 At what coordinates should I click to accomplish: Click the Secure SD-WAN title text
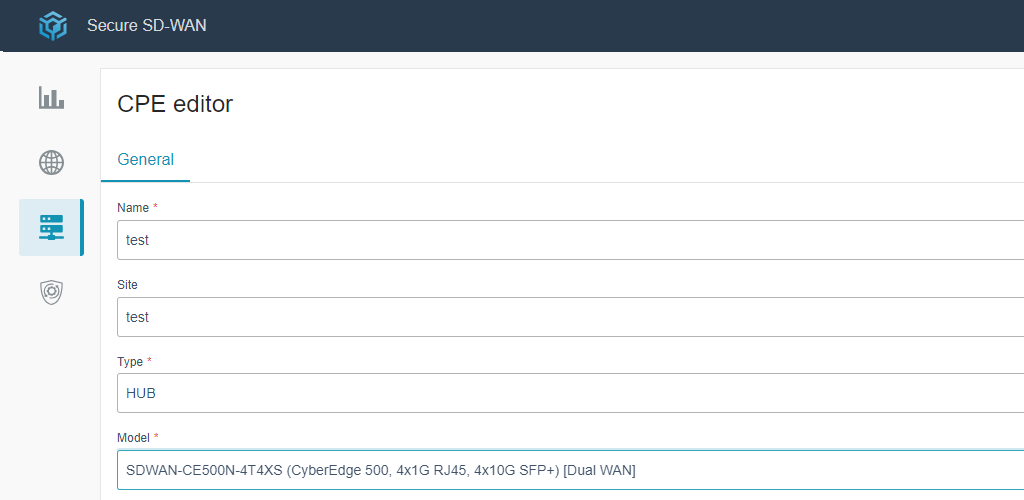[x=147, y=26]
